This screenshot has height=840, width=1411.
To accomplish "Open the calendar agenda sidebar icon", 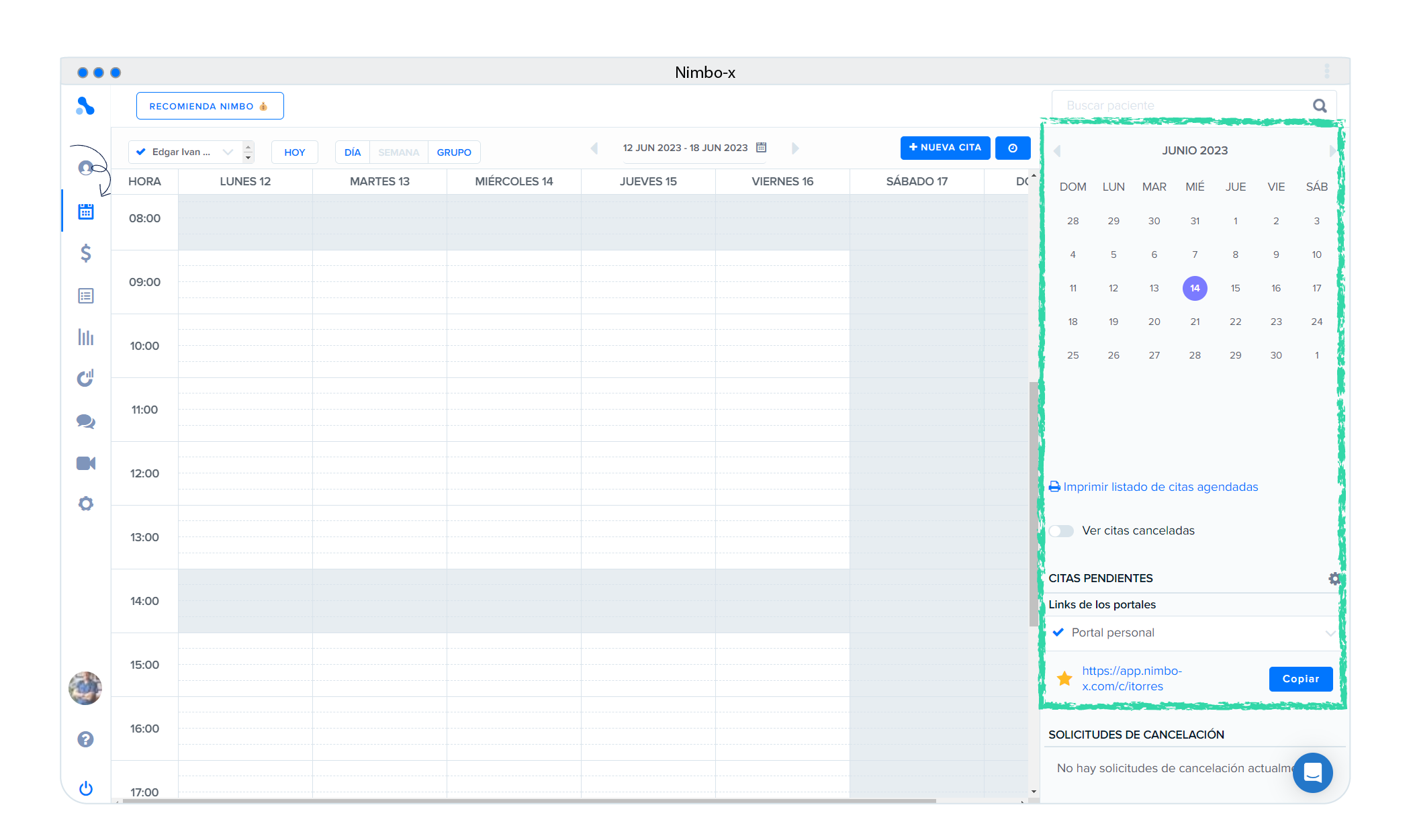I will 85,212.
